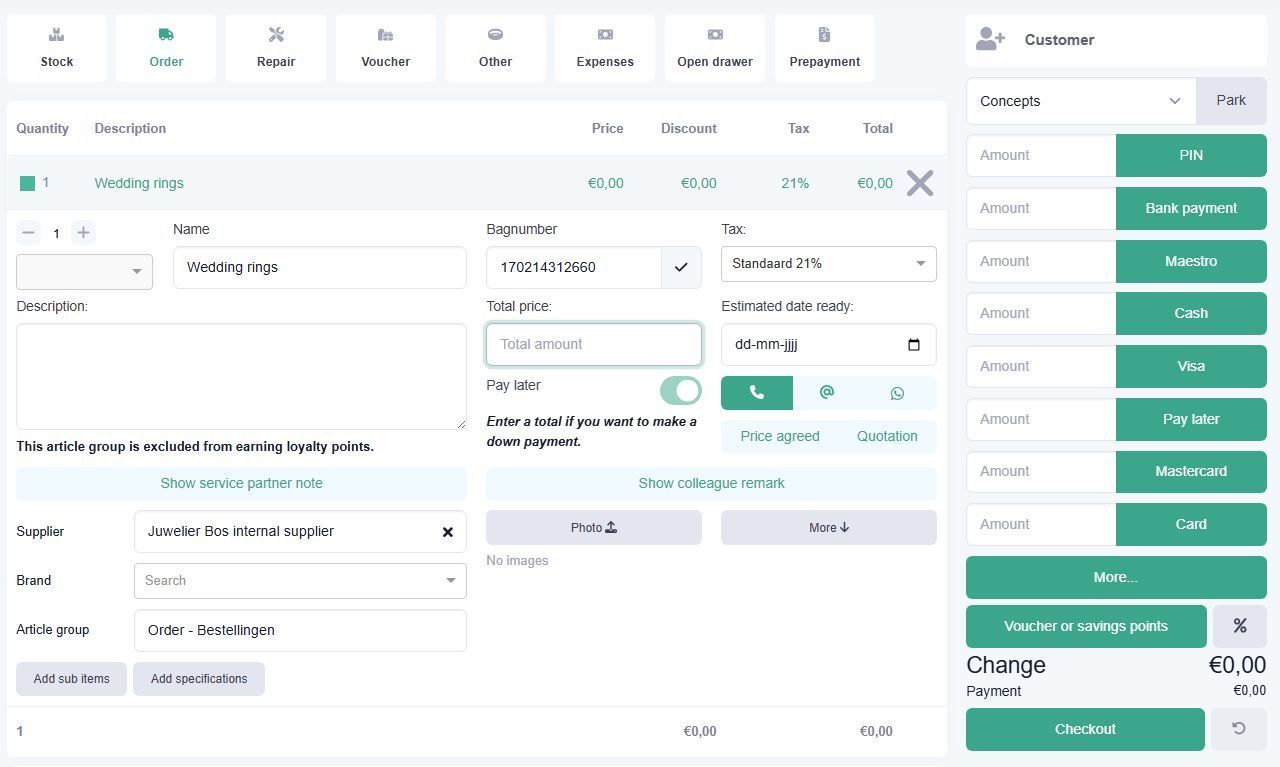This screenshot has width=1280, height=767.
Task: Increase quantity with the plus button
Action: 84,233
